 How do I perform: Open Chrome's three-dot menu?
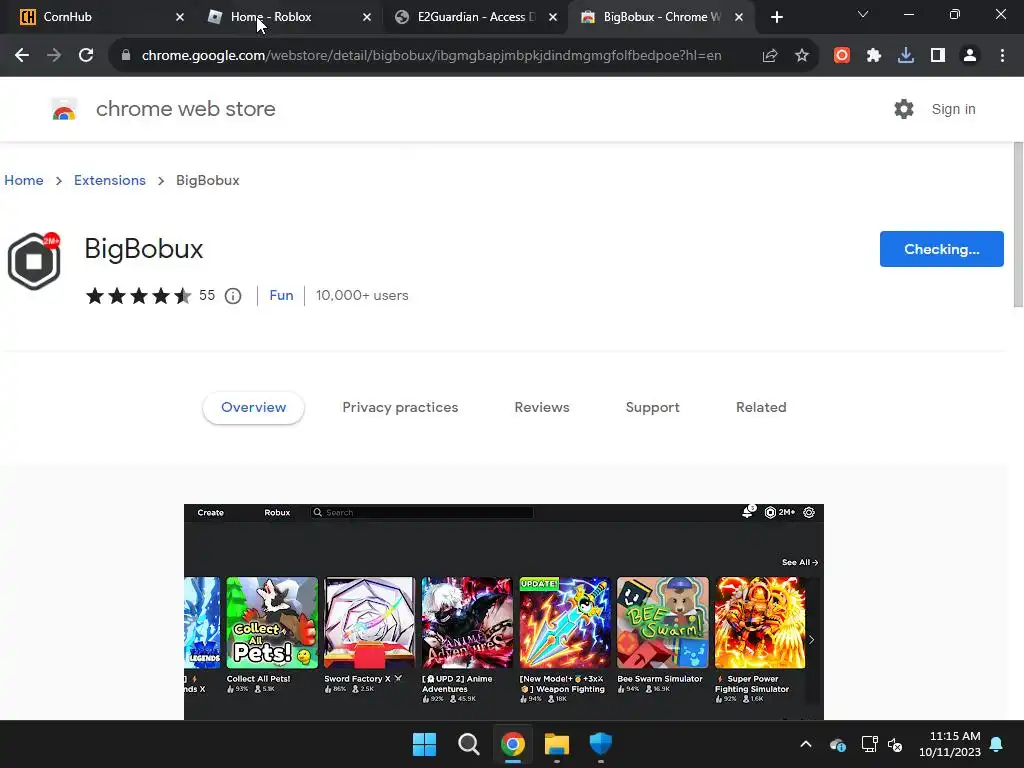[1002, 56]
